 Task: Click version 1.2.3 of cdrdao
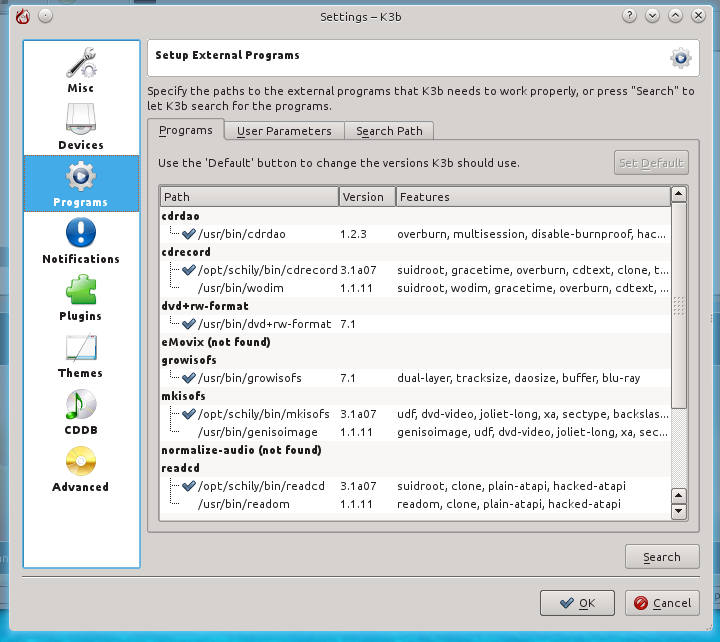[353, 234]
